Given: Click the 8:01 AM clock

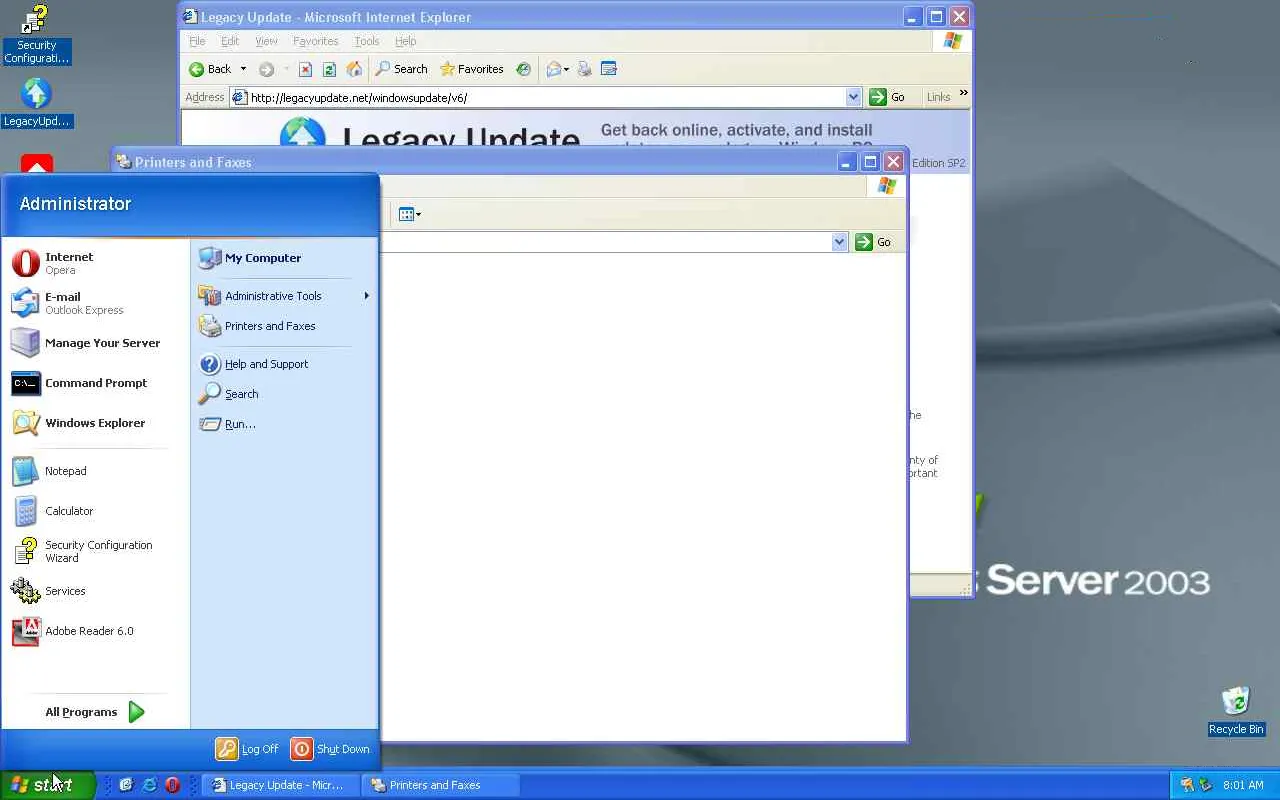Looking at the screenshot, I should point(1243,785).
